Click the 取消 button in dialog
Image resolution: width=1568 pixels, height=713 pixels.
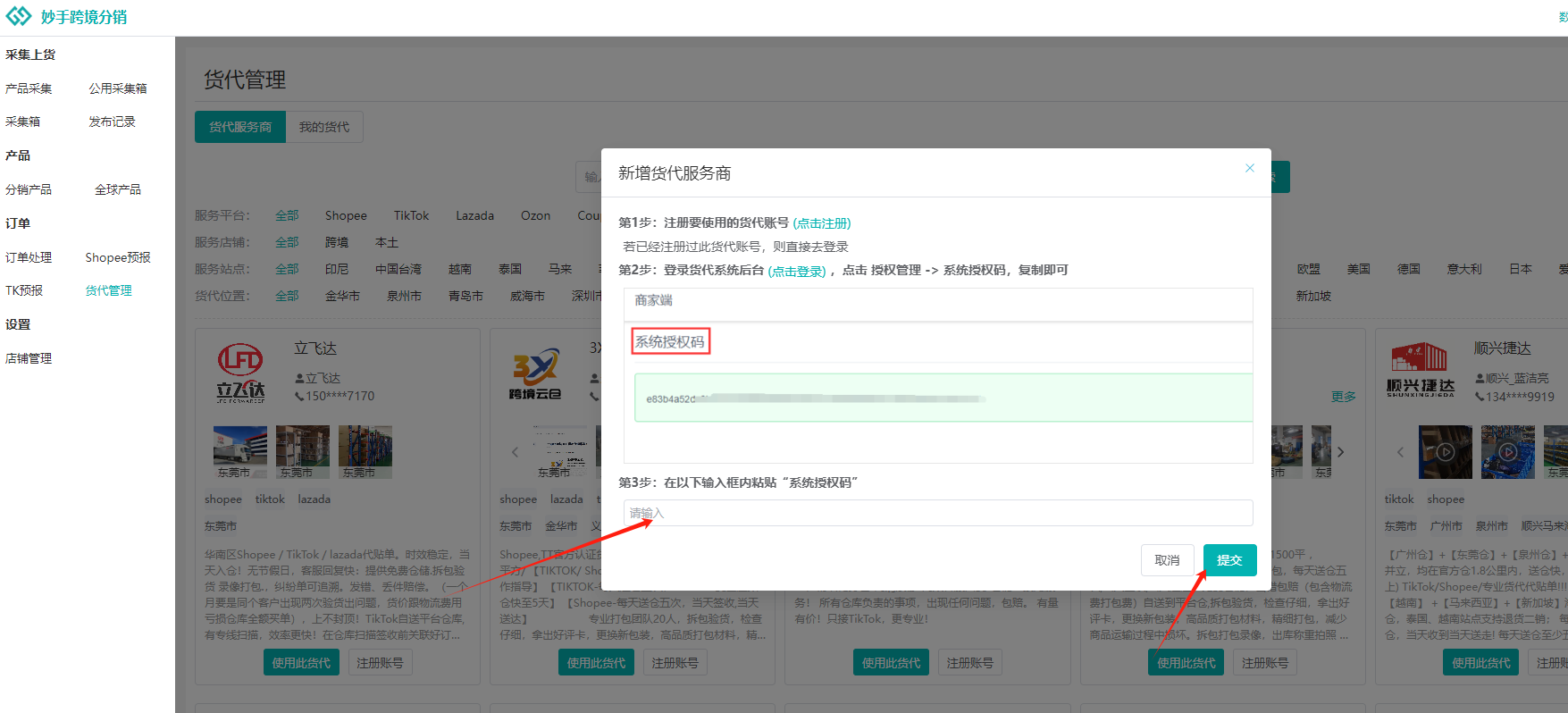coord(1167,560)
